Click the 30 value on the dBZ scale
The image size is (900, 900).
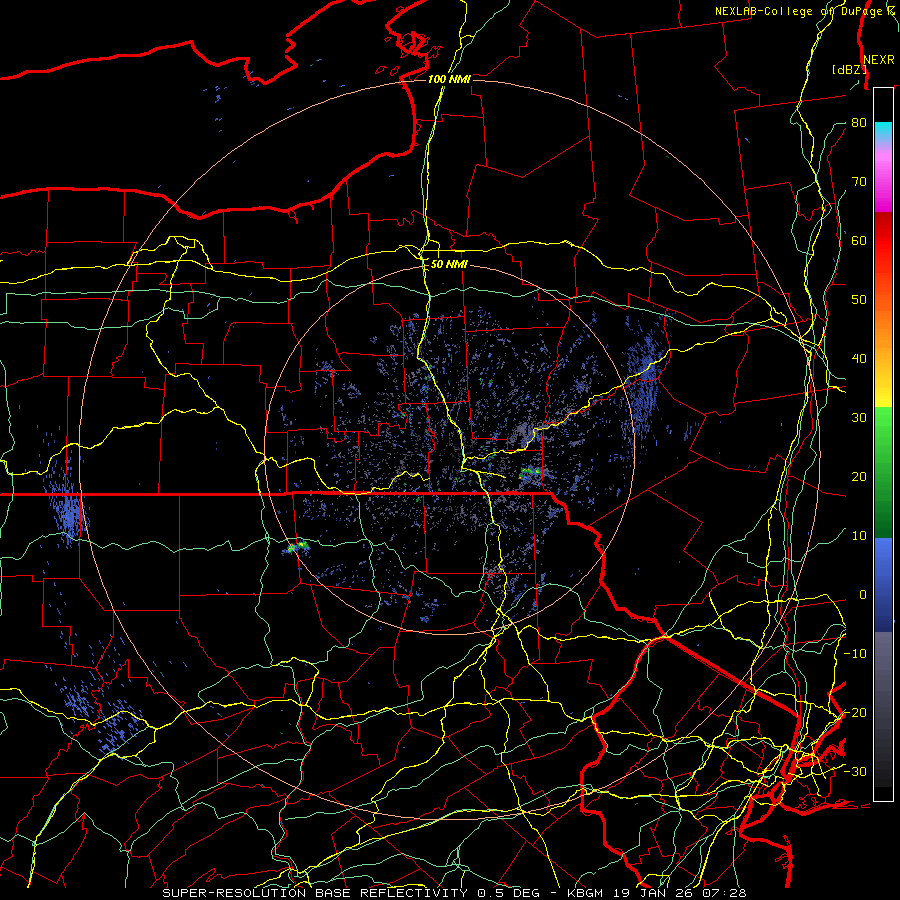(x=859, y=418)
